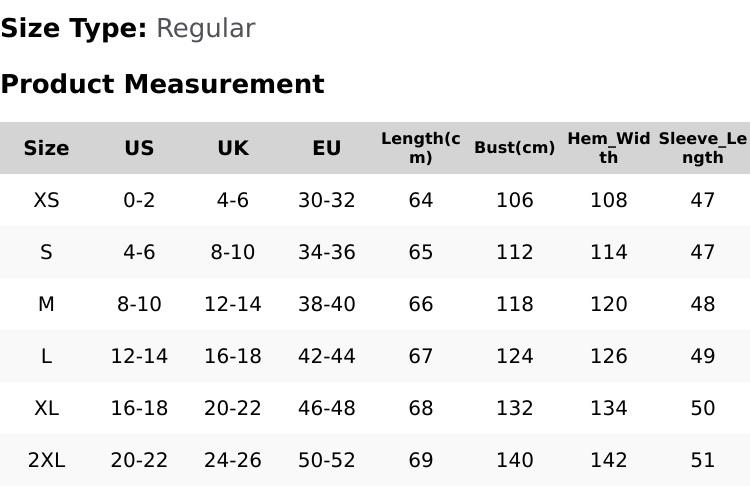Select the XS size row label
This screenshot has width=750, height=486.
46,200
